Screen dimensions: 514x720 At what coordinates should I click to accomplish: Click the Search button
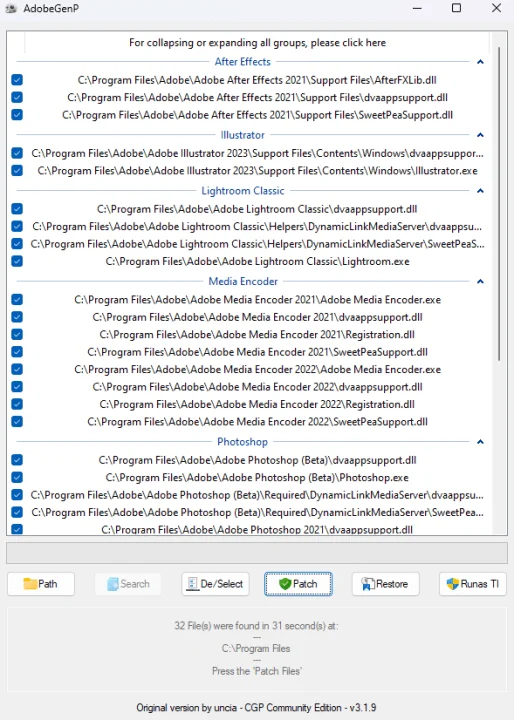128,584
